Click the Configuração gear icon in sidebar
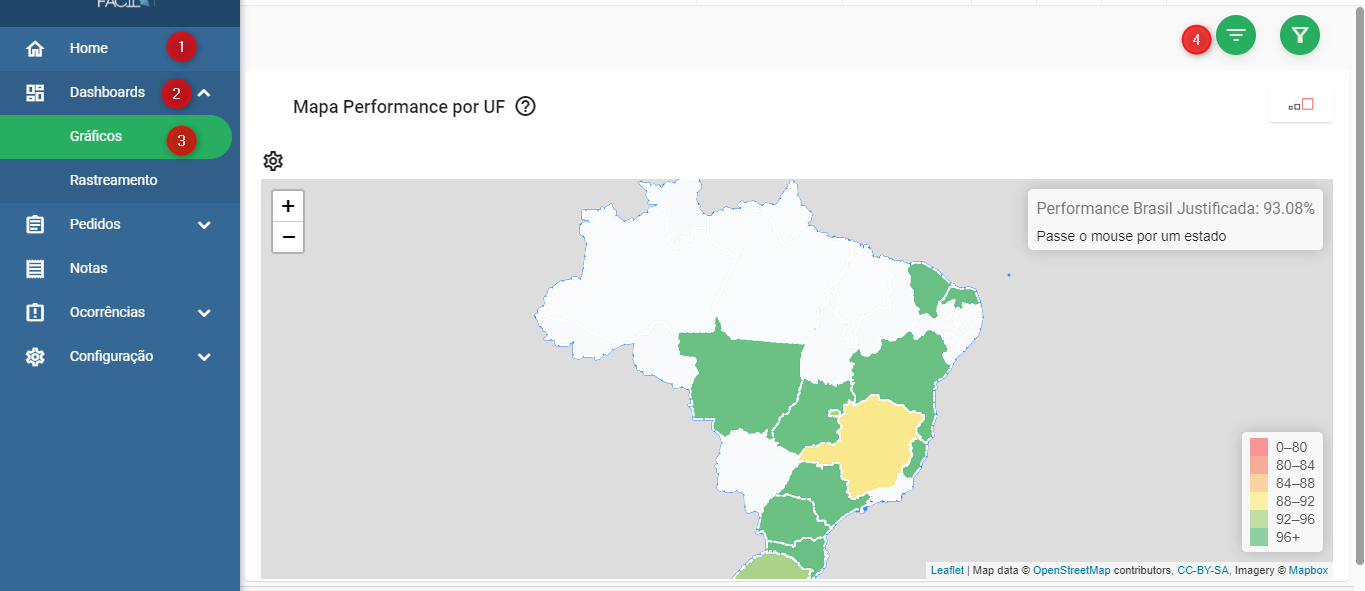 [x=35, y=356]
